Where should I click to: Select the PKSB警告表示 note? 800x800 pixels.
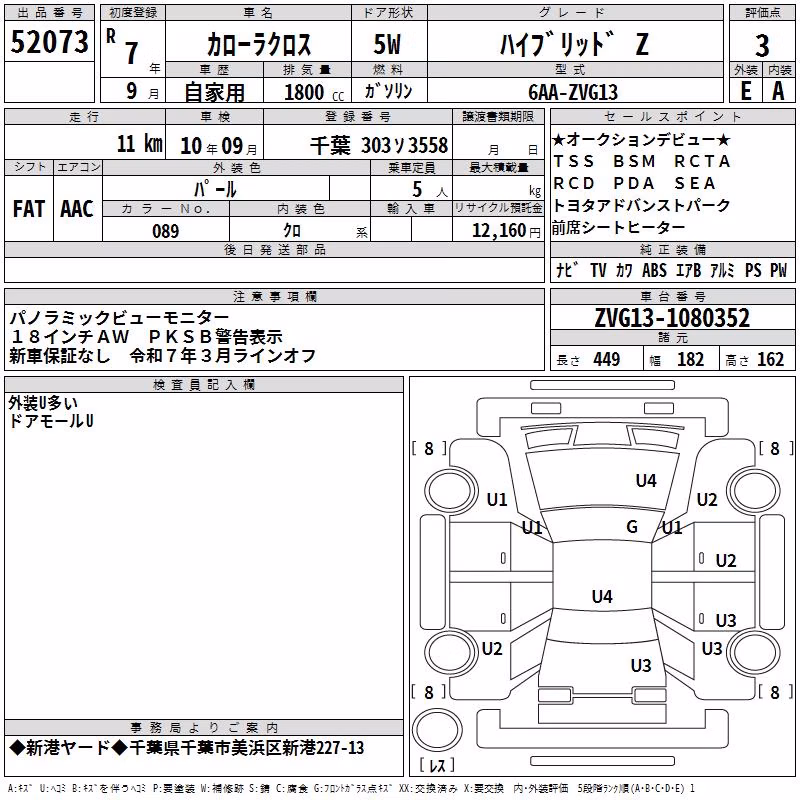[x=215, y=337]
